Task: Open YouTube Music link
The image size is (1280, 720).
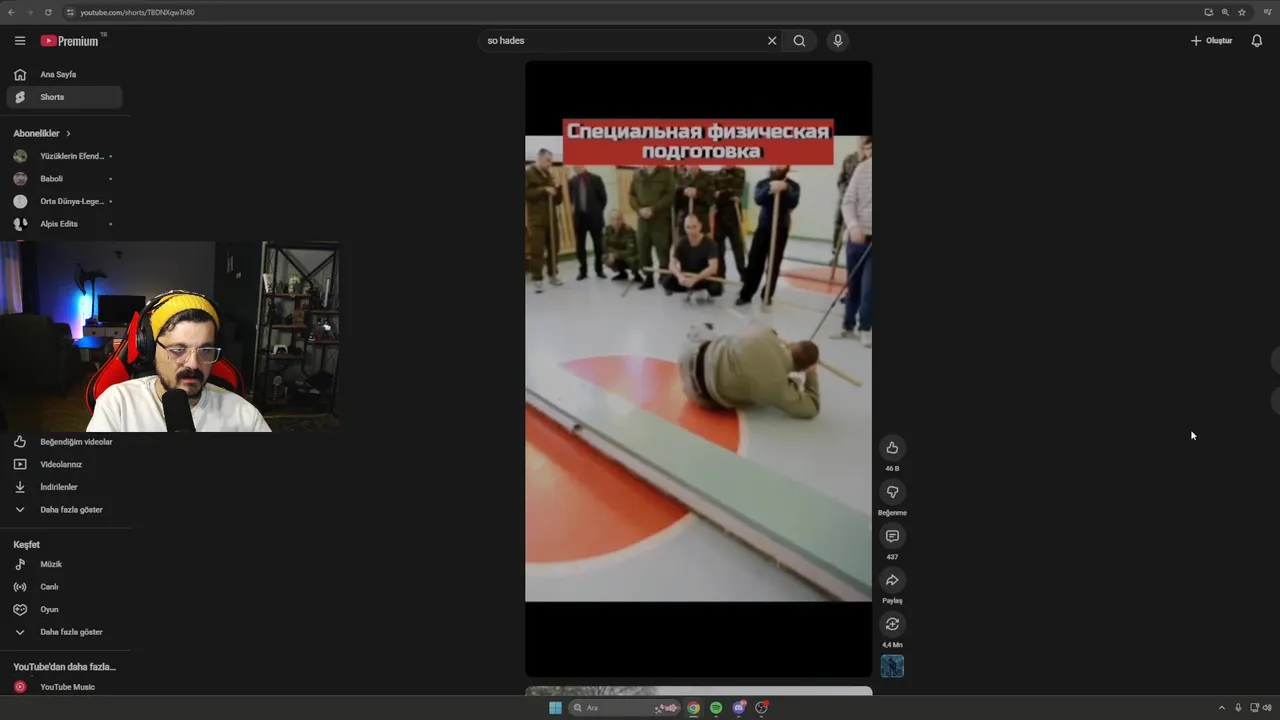Action: [64, 687]
